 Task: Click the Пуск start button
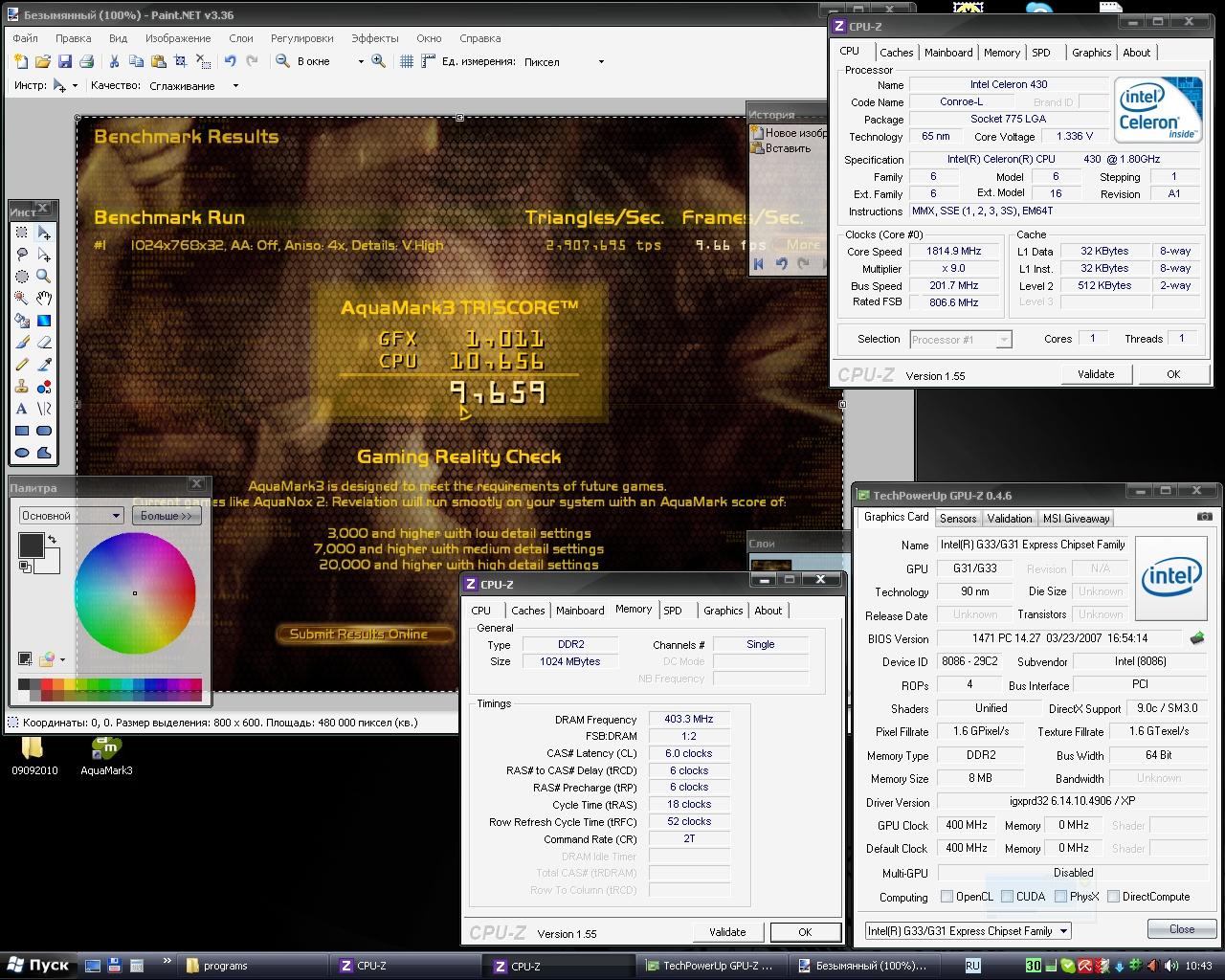tap(38, 965)
